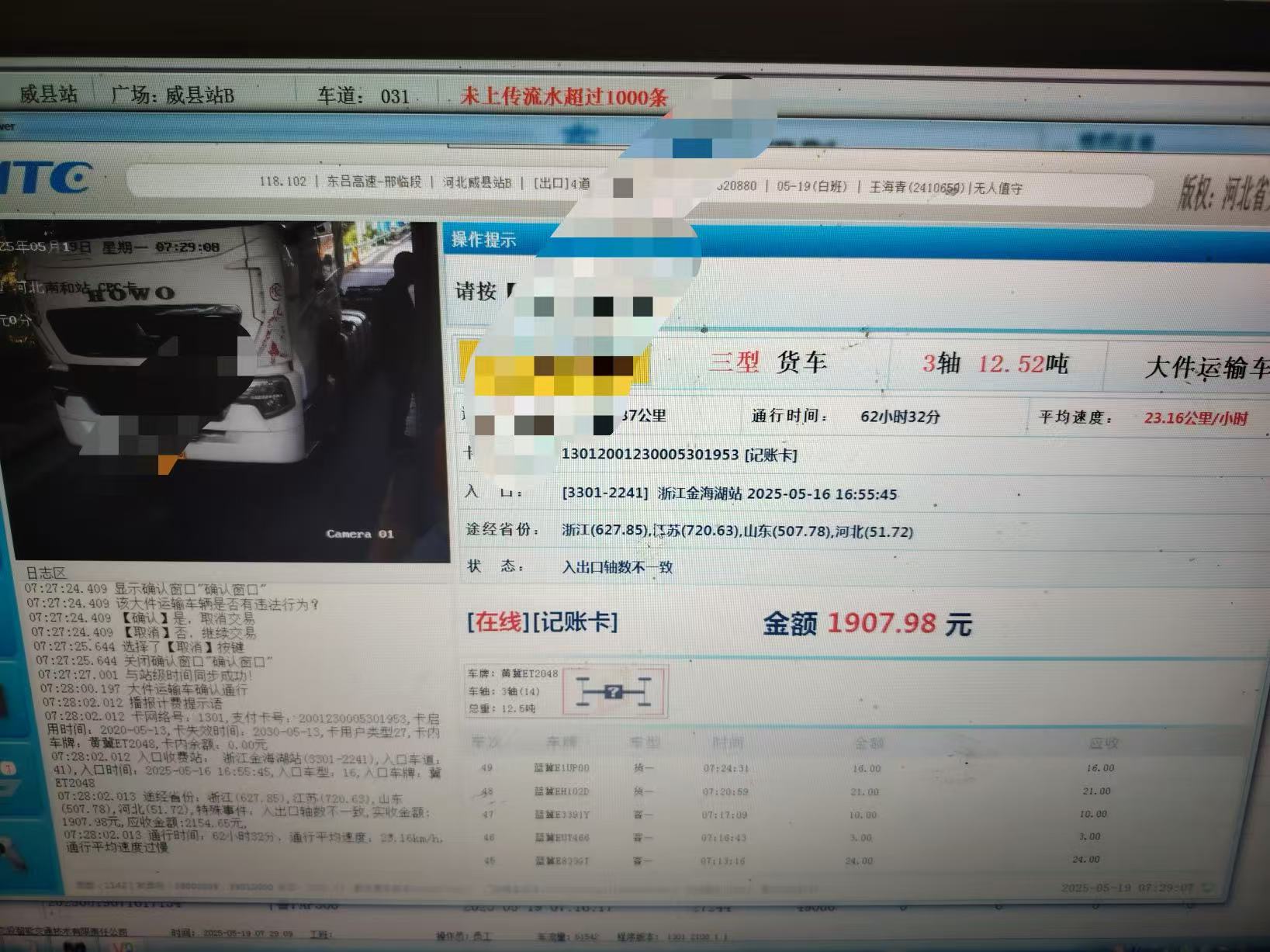Image resolution: width=1270 pixels, height=952 pixels.
Task: Click the 威县站 station label
Action: click(48, 94)
